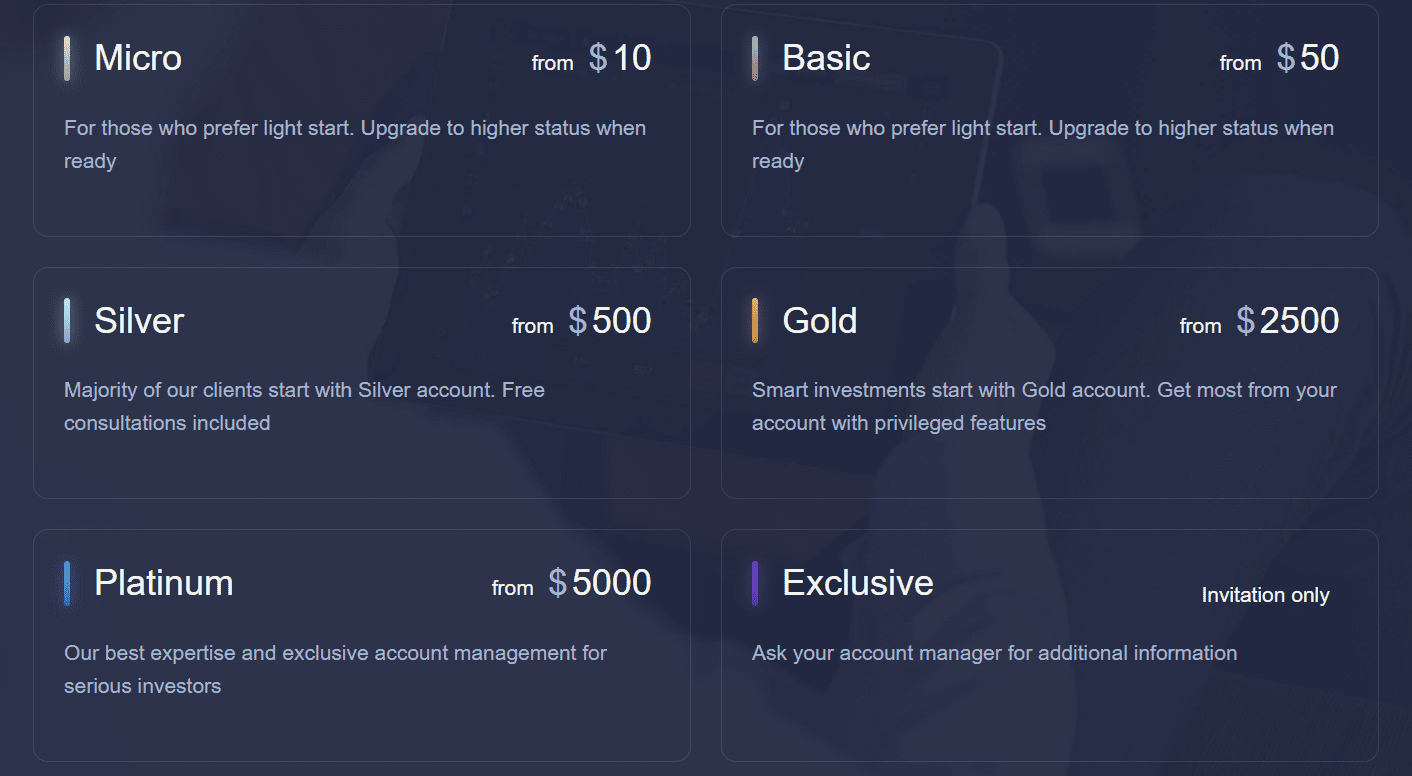Click the Invitation only label
The width and height of the screenshot is (1412, 776).
[x=1265, y=595]
